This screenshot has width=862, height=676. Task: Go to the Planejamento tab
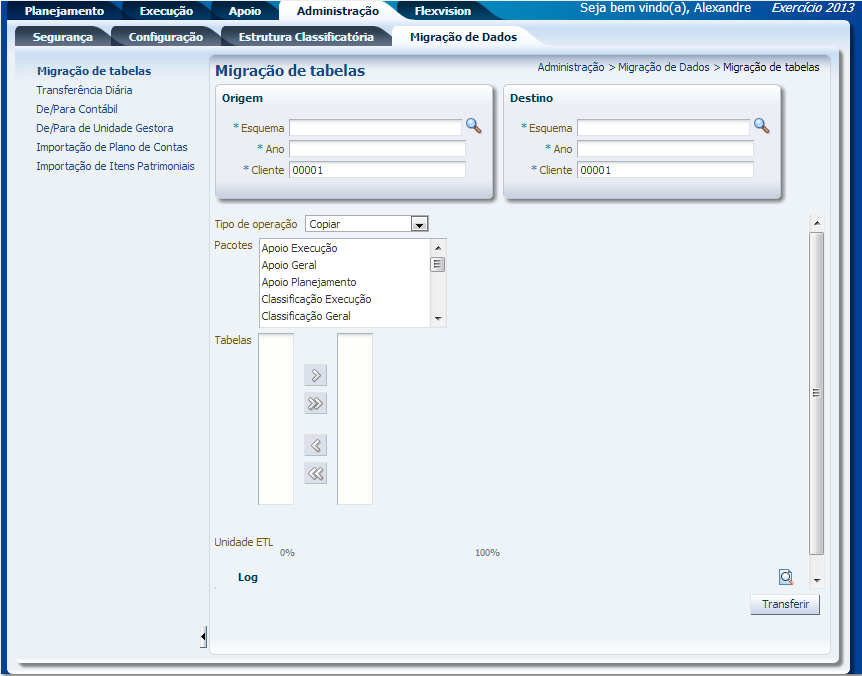(64, 11)
